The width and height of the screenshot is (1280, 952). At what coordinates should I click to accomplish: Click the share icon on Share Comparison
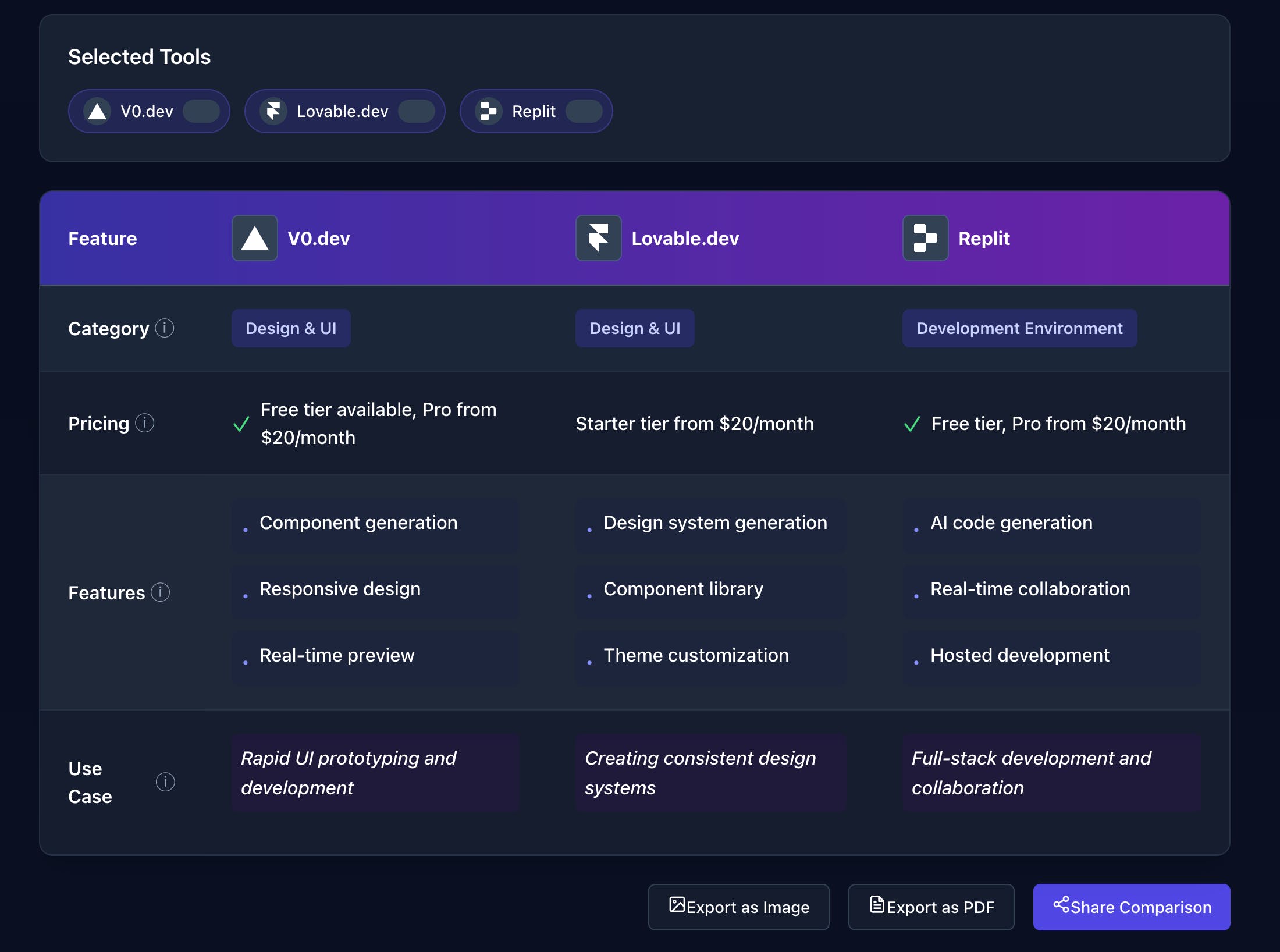tap(1061, 905)
